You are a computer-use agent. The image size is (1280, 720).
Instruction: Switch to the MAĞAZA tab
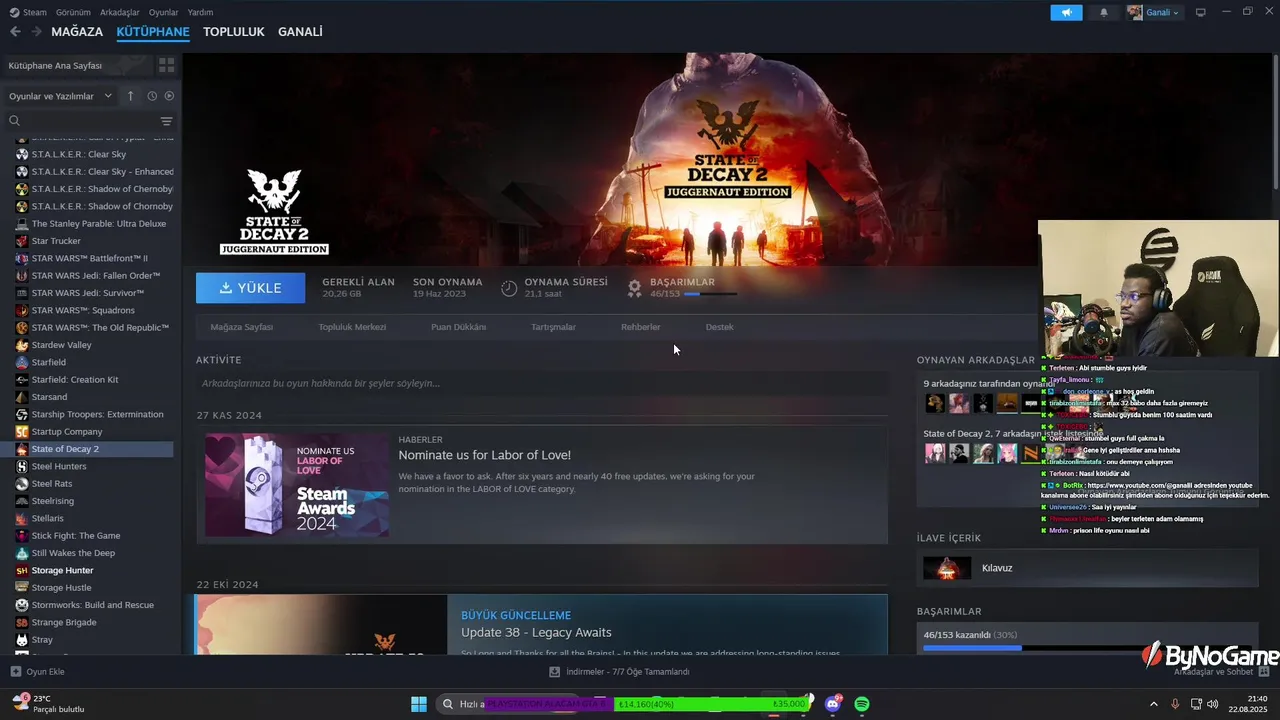77,32
